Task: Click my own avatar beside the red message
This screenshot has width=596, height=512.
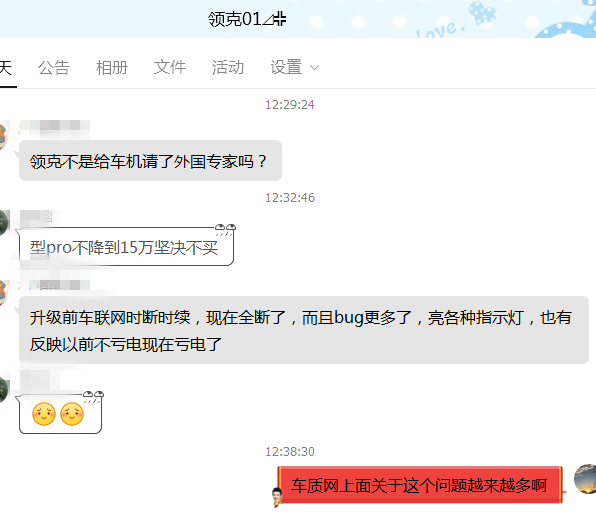Action: tap(585, 479)
